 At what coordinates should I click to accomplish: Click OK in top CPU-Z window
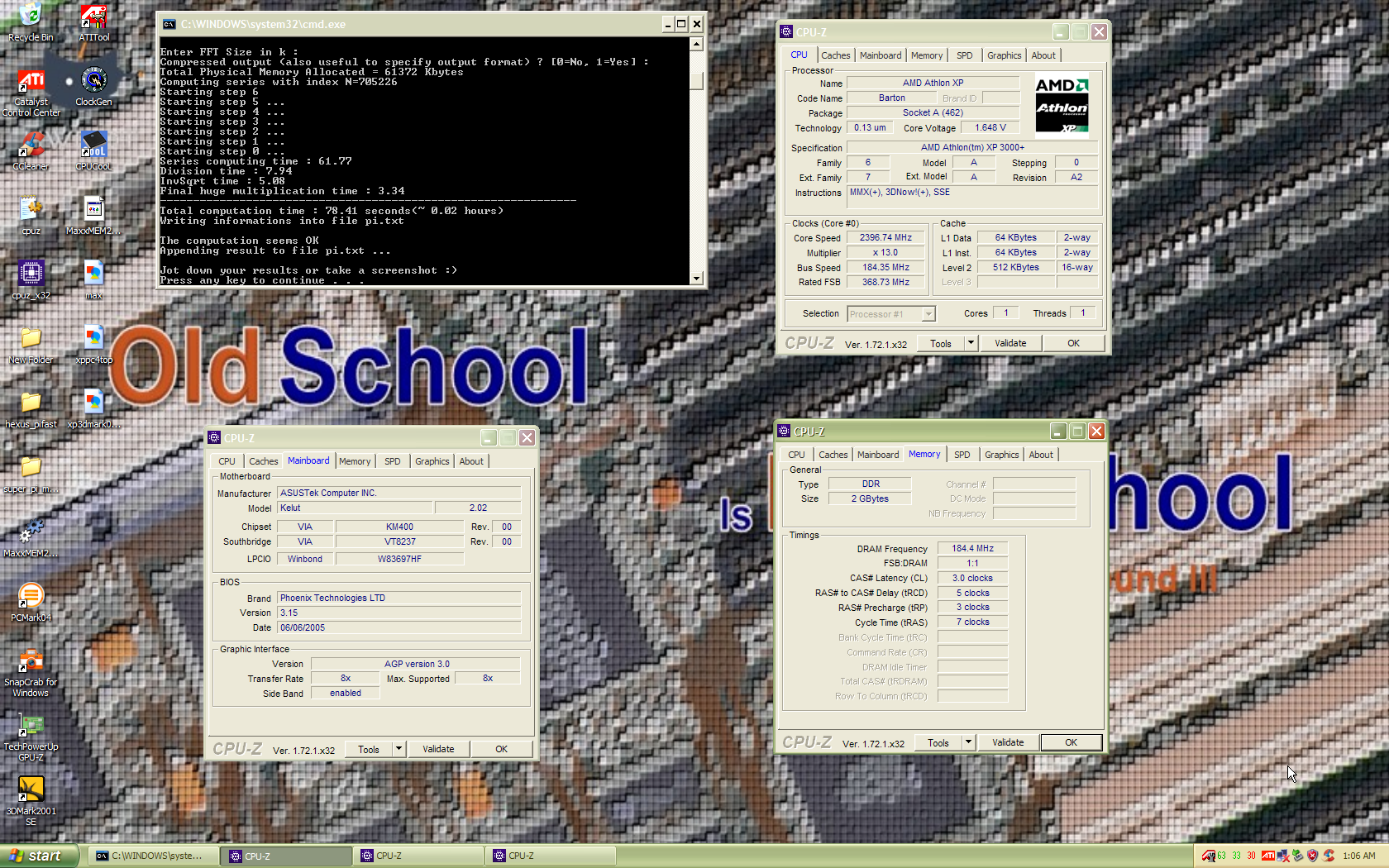point(1073,343)
